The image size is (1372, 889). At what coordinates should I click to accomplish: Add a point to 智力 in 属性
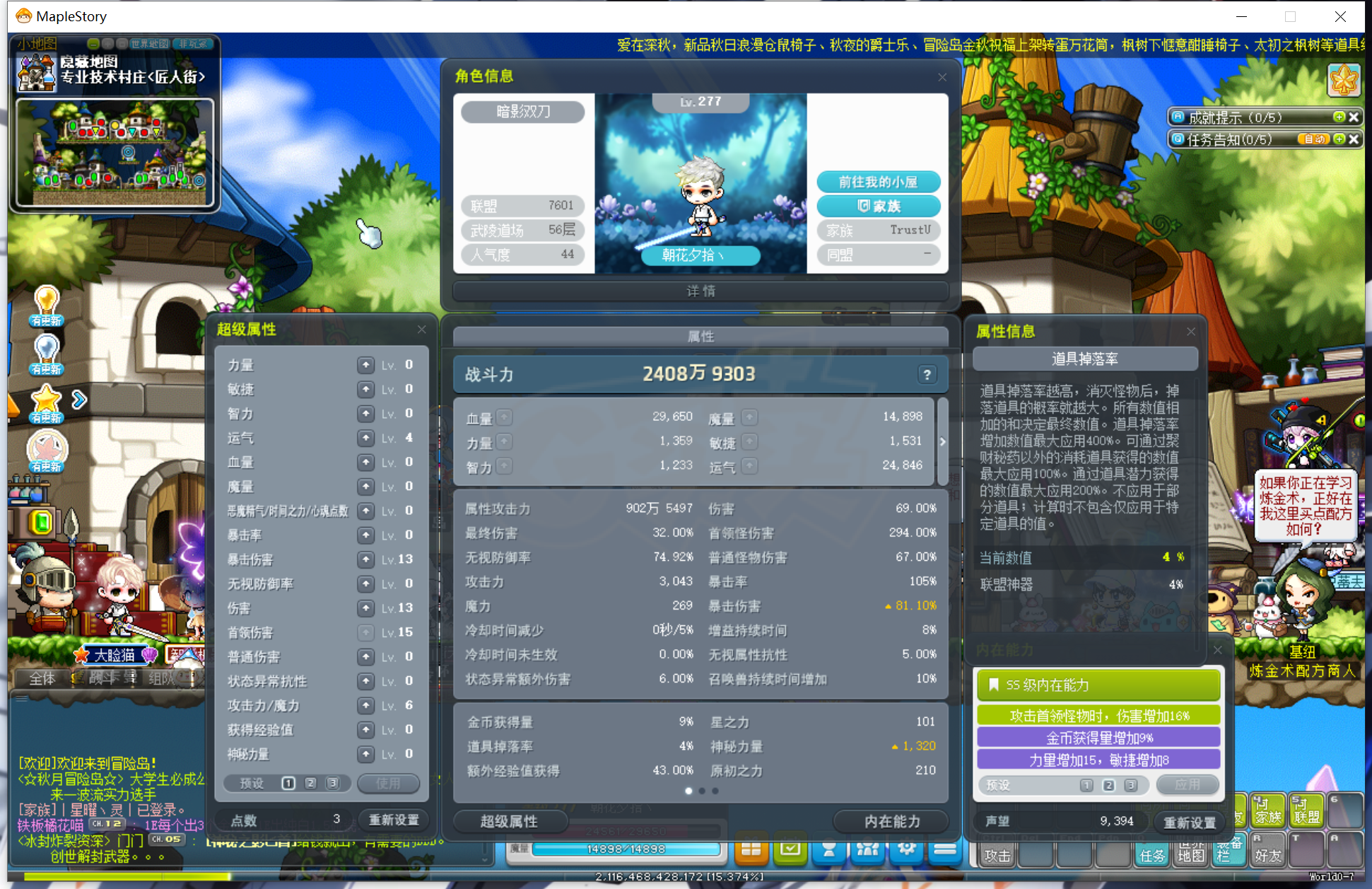[x=504, y=466]
